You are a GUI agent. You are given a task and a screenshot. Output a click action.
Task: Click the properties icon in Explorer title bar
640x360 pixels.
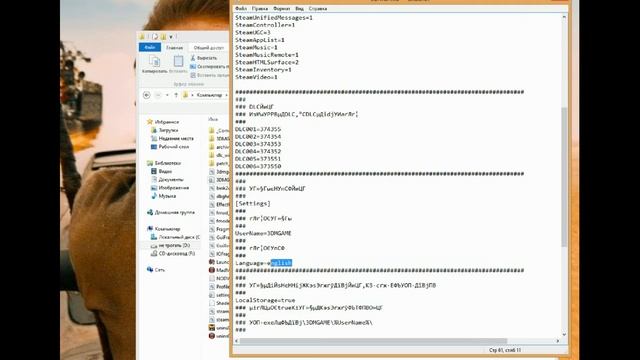pyautogui.click(x=155, y=37)
